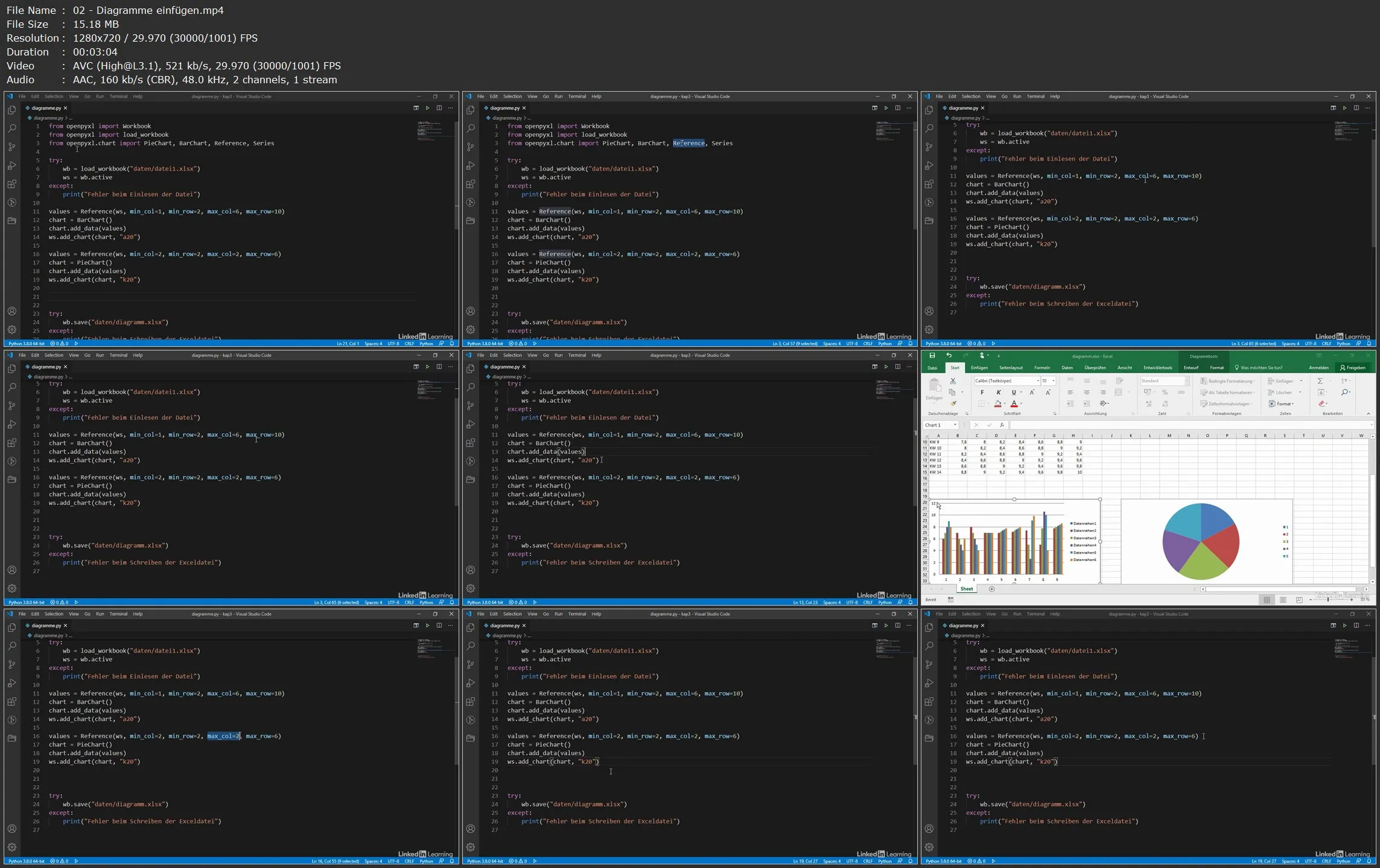Screen dimensions: 1380x868
Task: Click the Manage gear in the top-left VS Code frame
Action: (12, 330)
